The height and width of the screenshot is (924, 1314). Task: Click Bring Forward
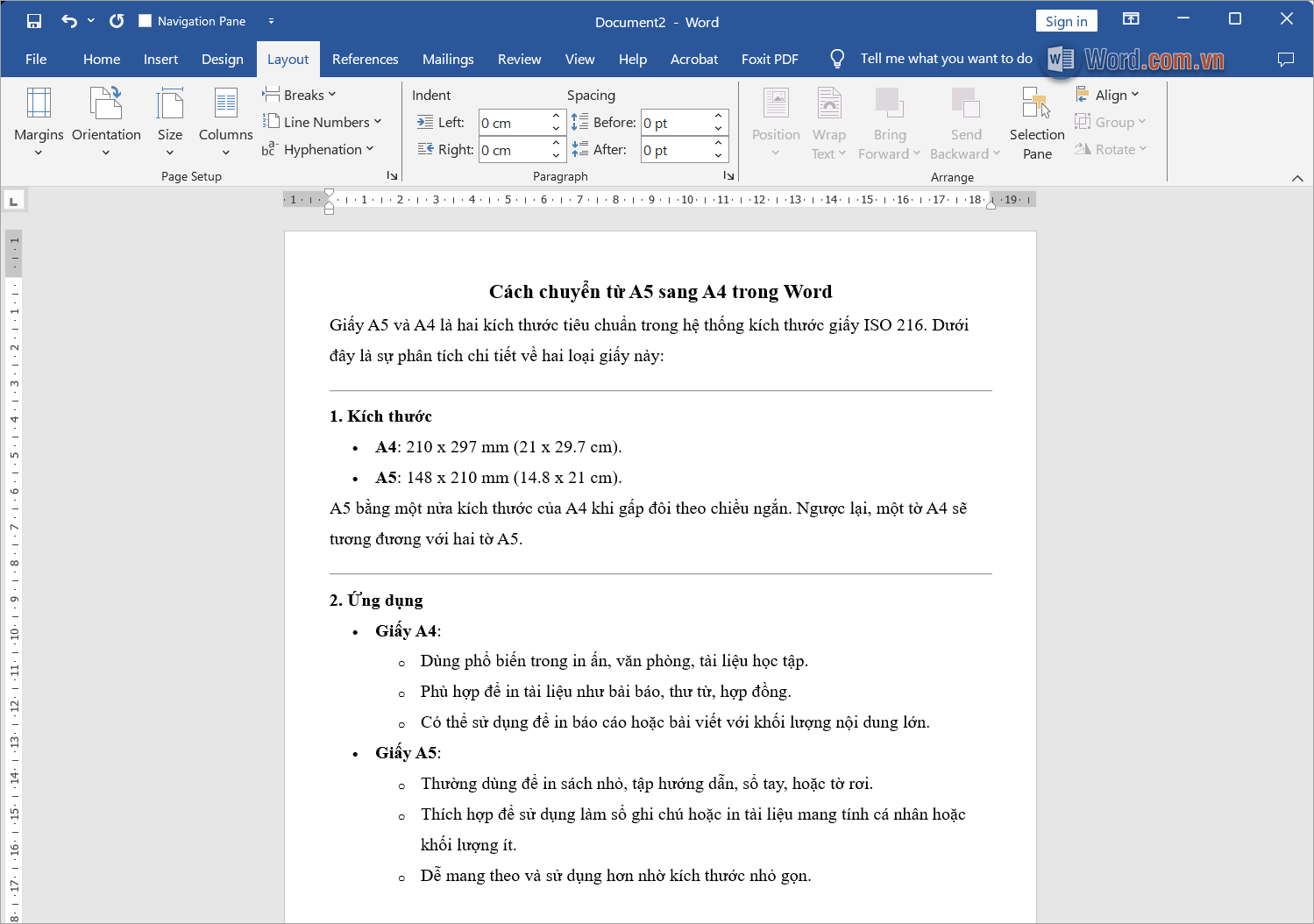click(889, 123)
